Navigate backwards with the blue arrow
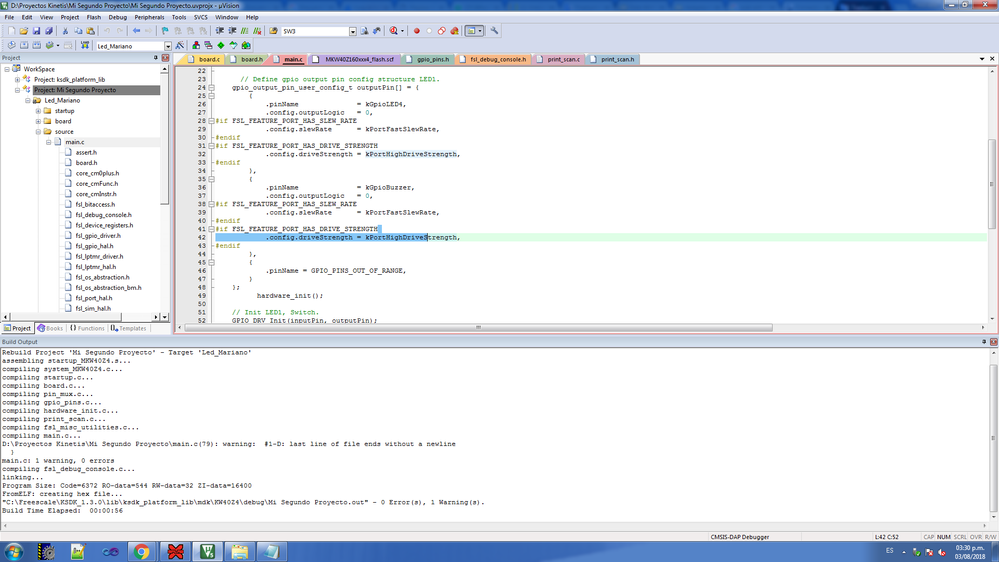The height and width of the screenshot is (562, 999). [136, 31]
